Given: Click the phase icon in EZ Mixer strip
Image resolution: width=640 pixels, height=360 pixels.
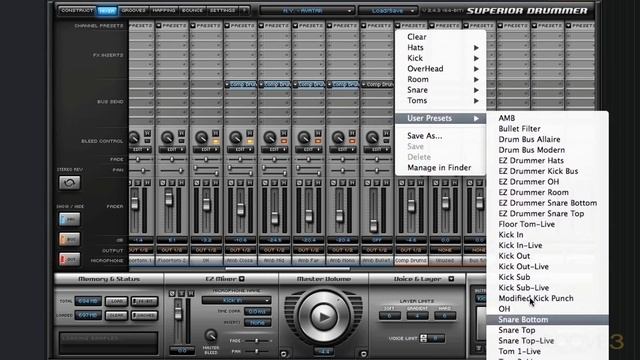Looking at the screenshot, I should coord(172,293).
